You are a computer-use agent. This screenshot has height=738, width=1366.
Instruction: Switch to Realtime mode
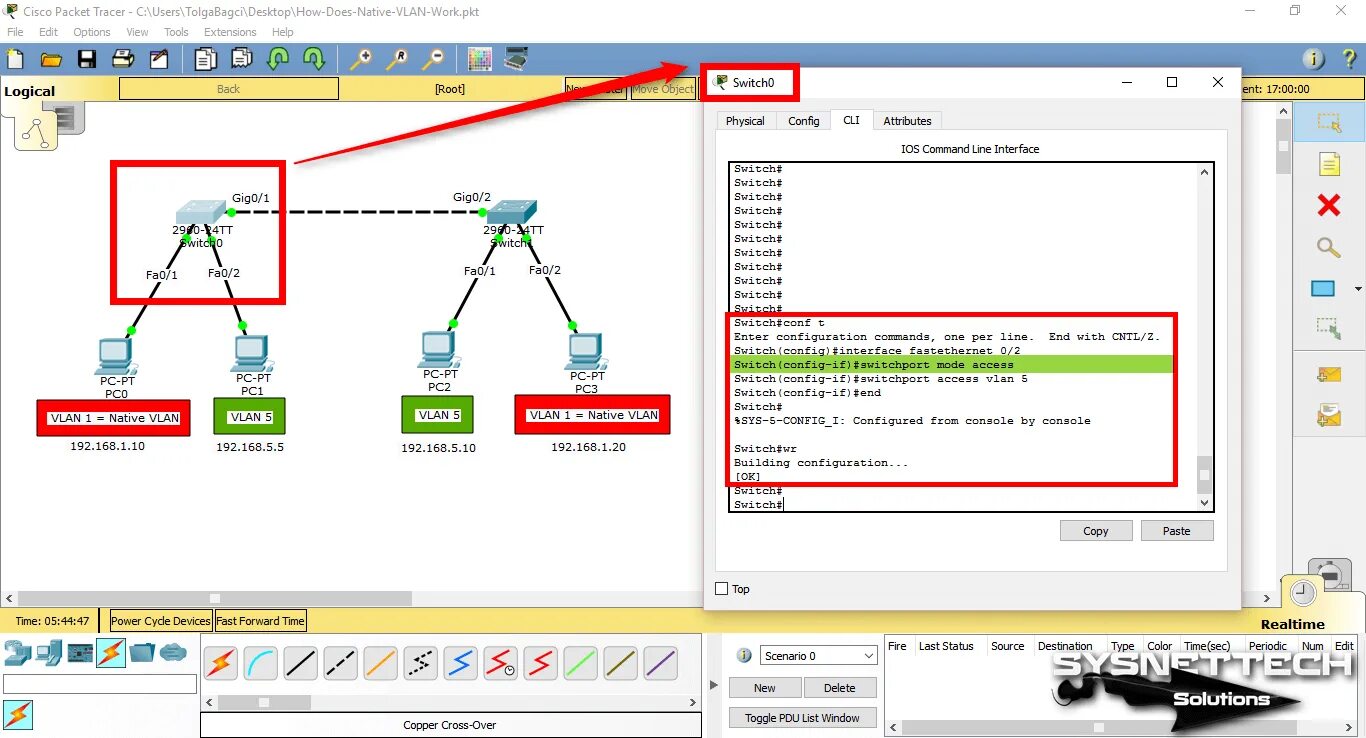(1292, 624)
